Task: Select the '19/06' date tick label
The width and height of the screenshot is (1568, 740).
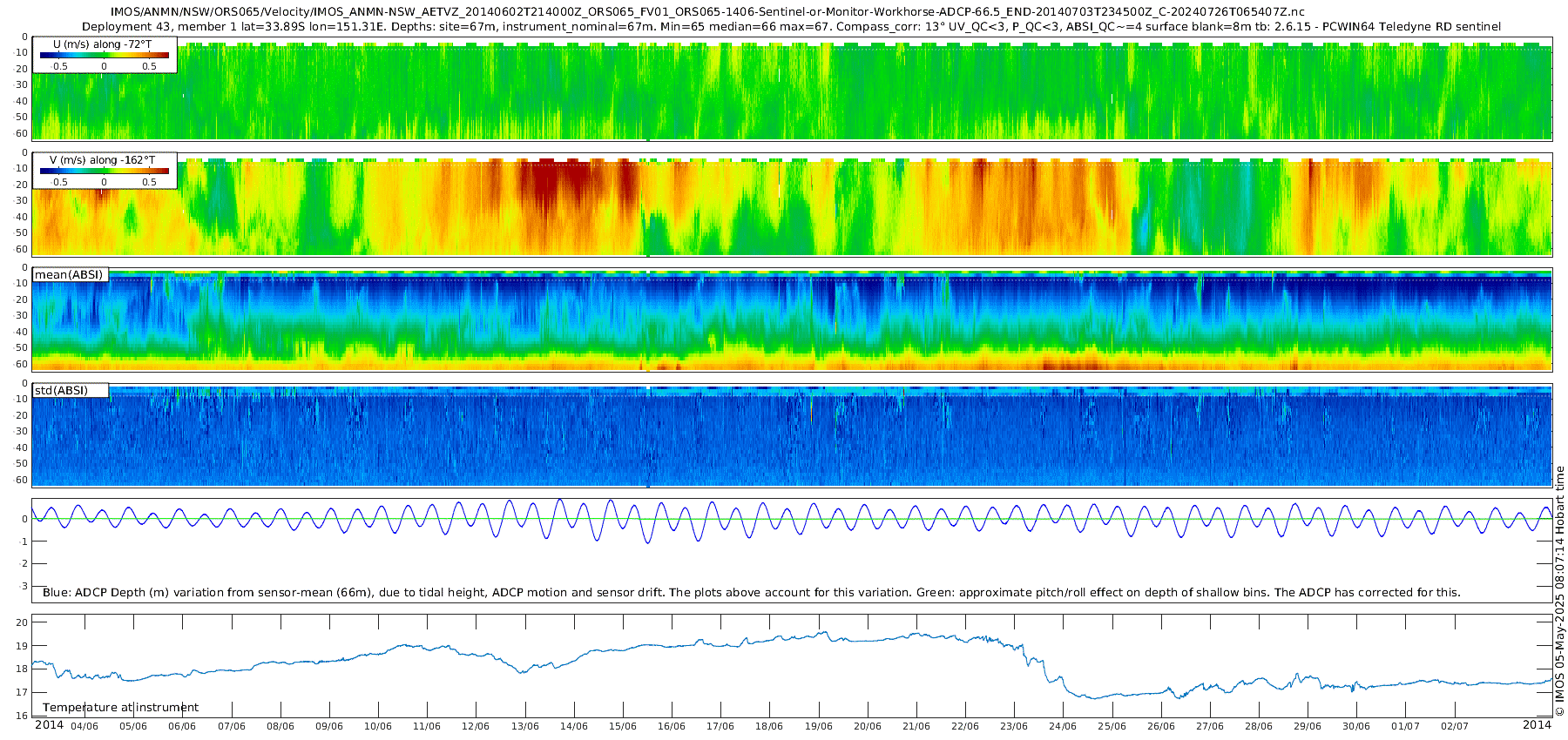Action: [x=819, y=726]
